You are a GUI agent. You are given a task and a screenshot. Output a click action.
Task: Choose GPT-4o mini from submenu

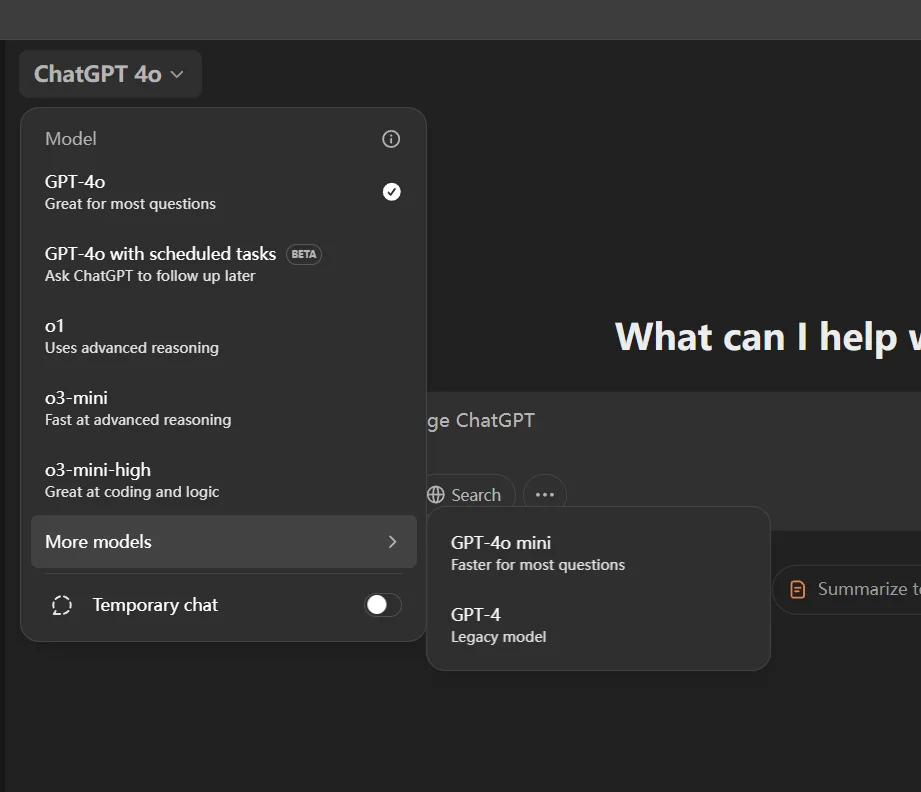pos(598,553)
